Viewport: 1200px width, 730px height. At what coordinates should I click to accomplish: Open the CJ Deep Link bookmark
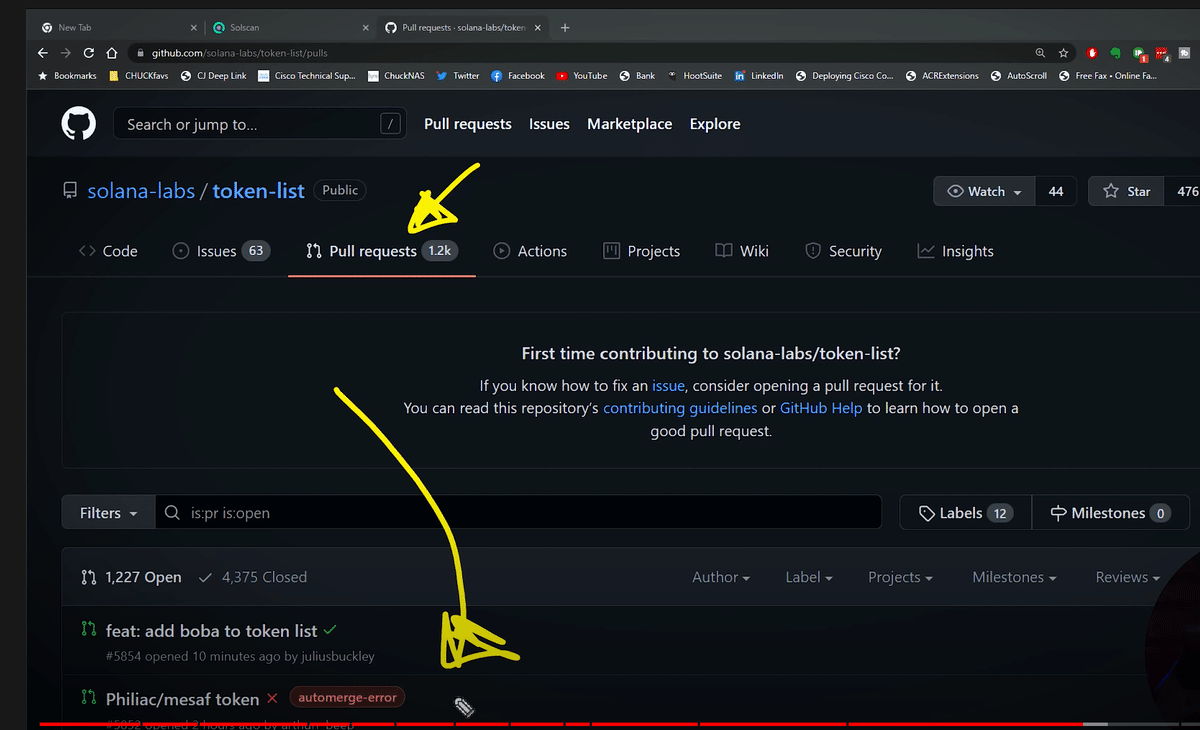tap(214, 76)
